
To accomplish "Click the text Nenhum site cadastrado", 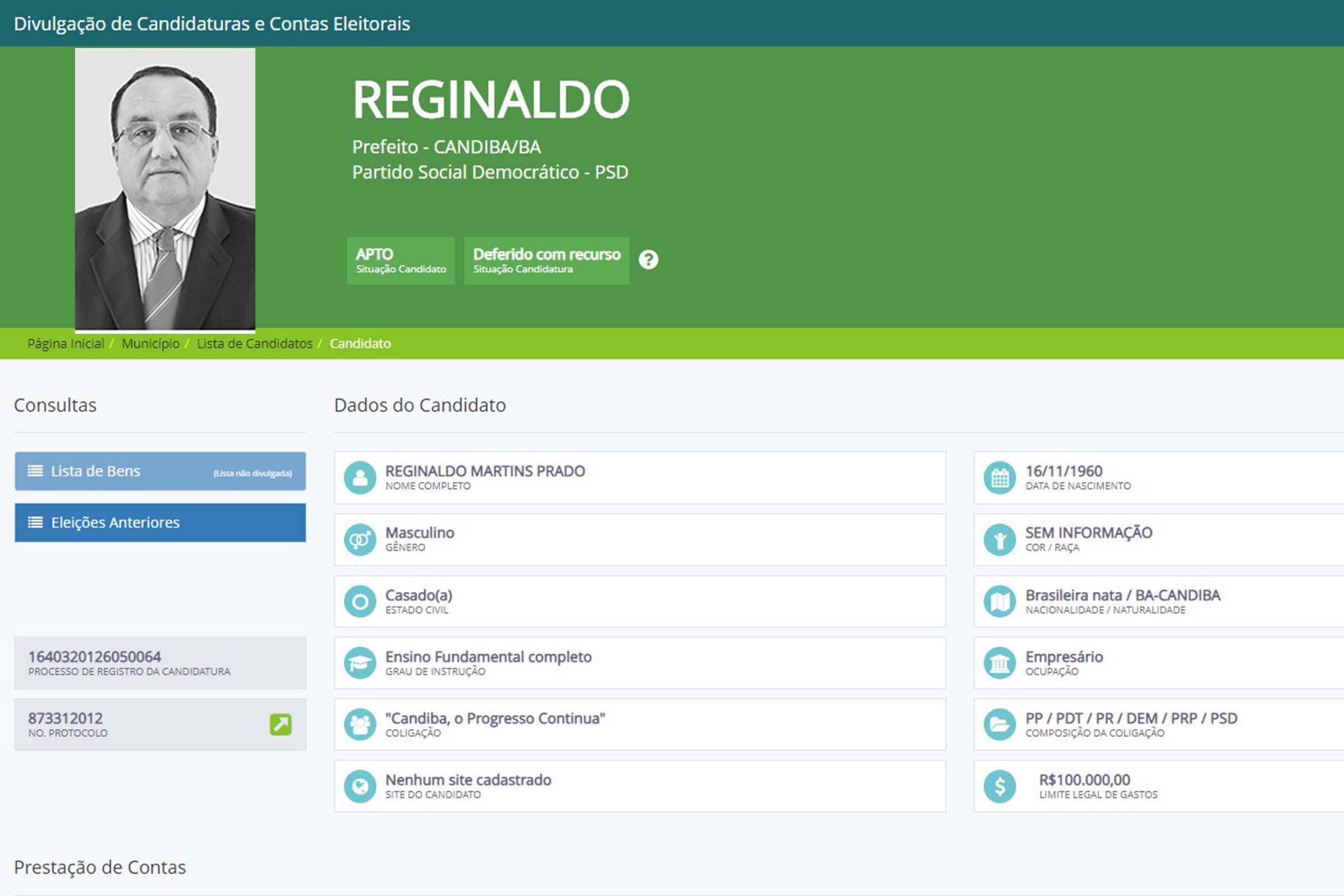I will point(469,780).
